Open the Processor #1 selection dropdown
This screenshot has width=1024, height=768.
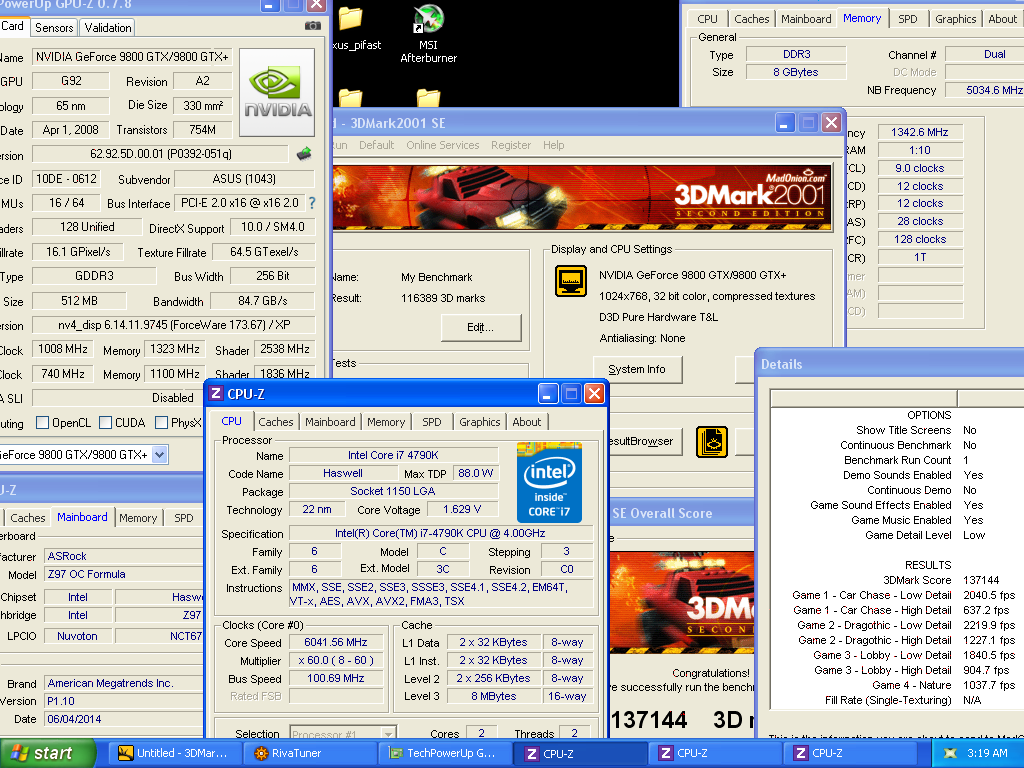(388, 733)
